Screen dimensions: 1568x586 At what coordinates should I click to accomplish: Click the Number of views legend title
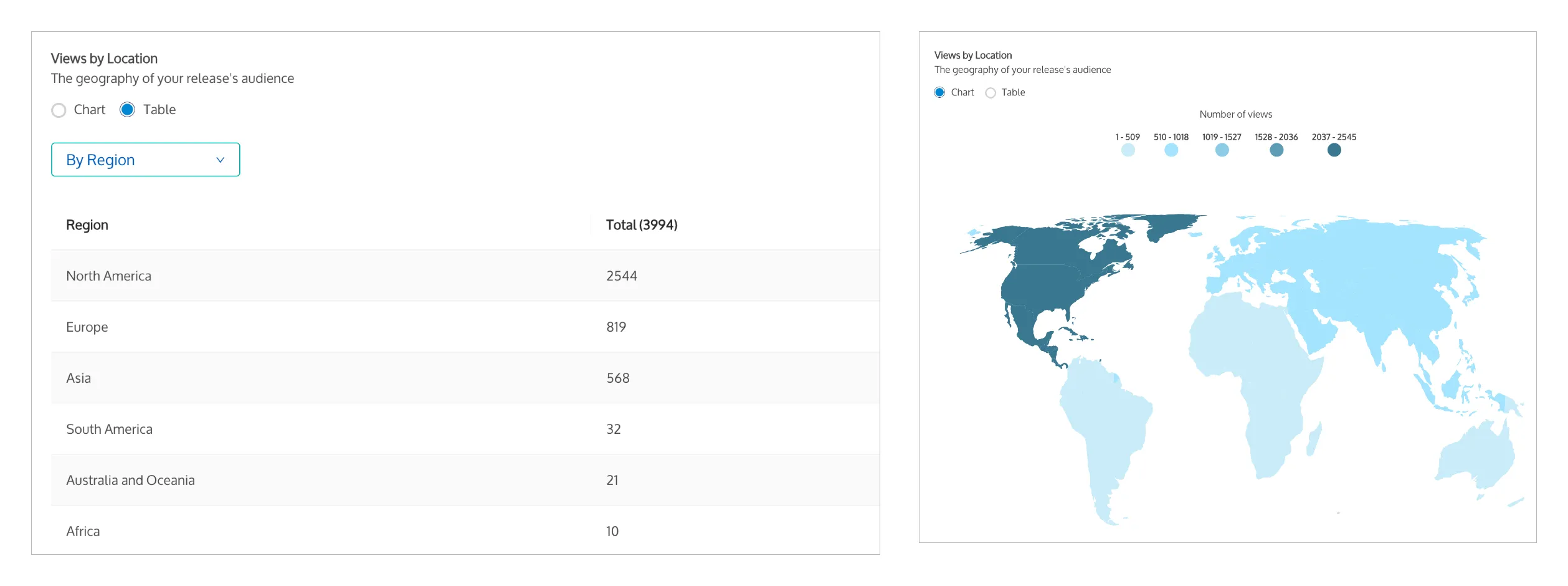1236,114
